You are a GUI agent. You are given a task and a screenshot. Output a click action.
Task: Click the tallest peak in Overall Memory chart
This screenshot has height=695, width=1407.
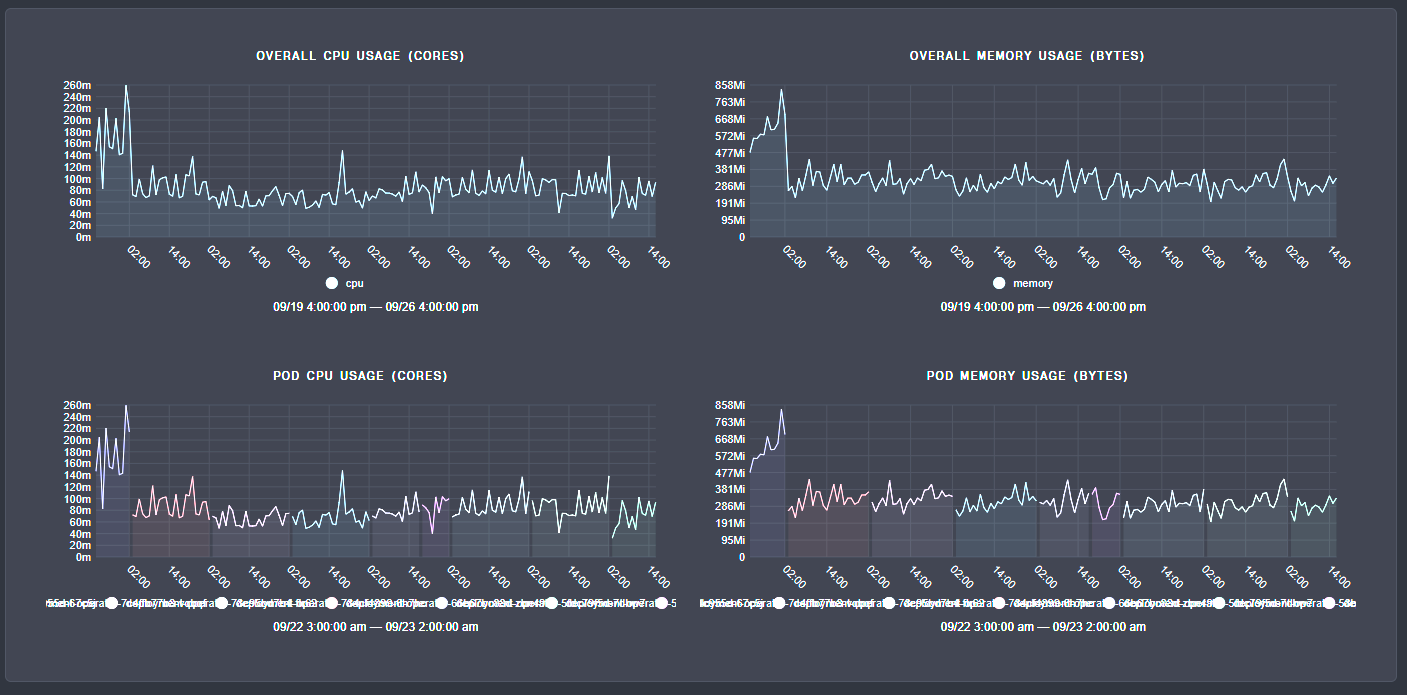click(x=781, y=91)
